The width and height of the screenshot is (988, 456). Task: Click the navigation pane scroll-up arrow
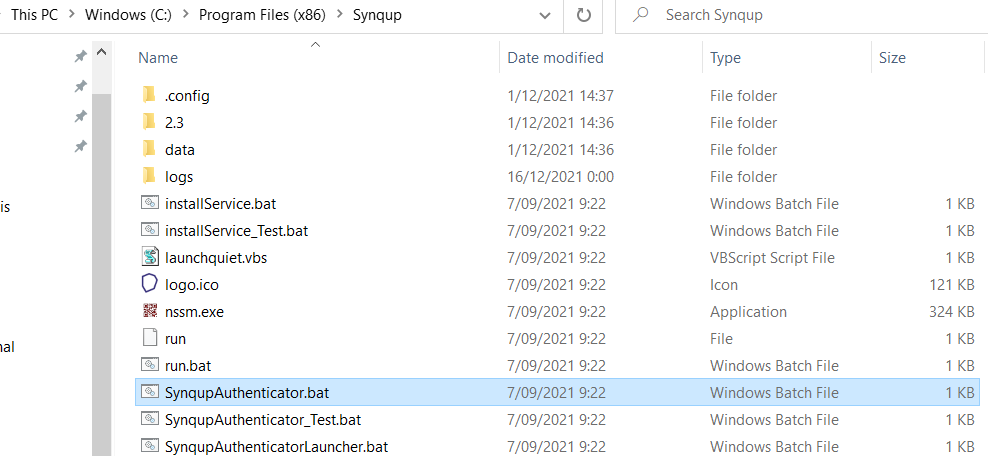click(x=101, y=53)
